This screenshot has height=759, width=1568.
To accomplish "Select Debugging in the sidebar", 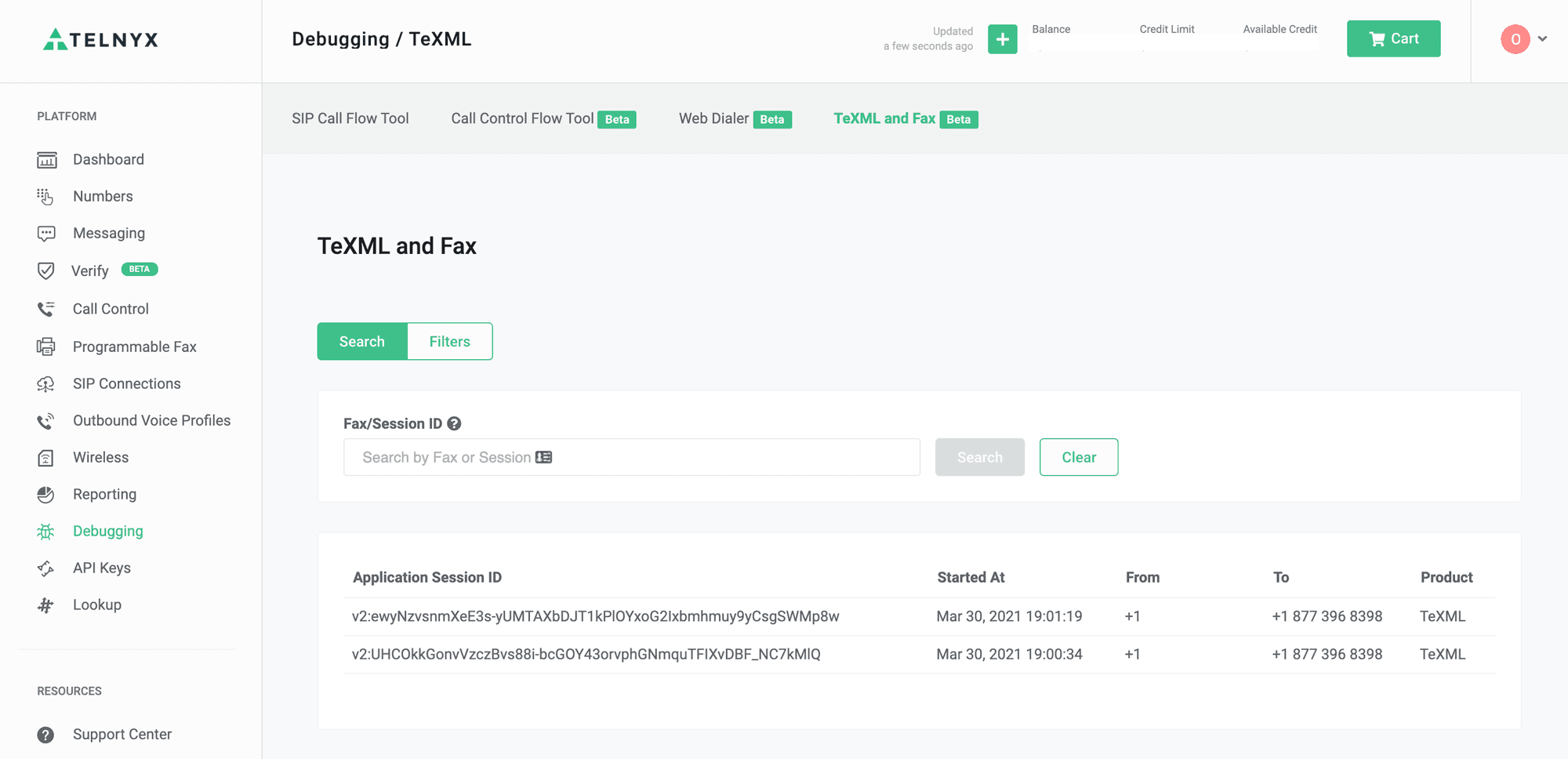I will pyautogui.click(x=108, y=532).
